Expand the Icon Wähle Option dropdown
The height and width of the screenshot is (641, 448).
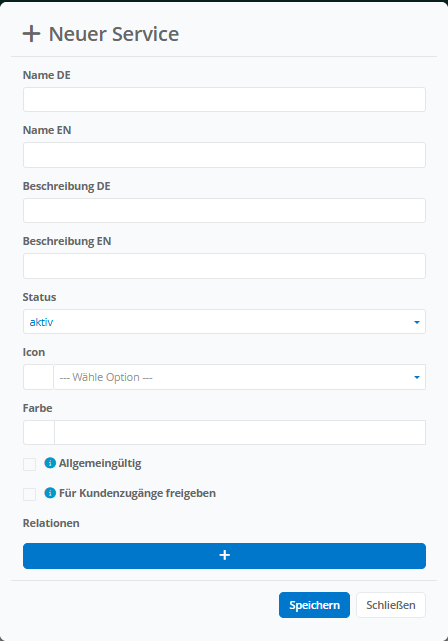tap(240, 377)
